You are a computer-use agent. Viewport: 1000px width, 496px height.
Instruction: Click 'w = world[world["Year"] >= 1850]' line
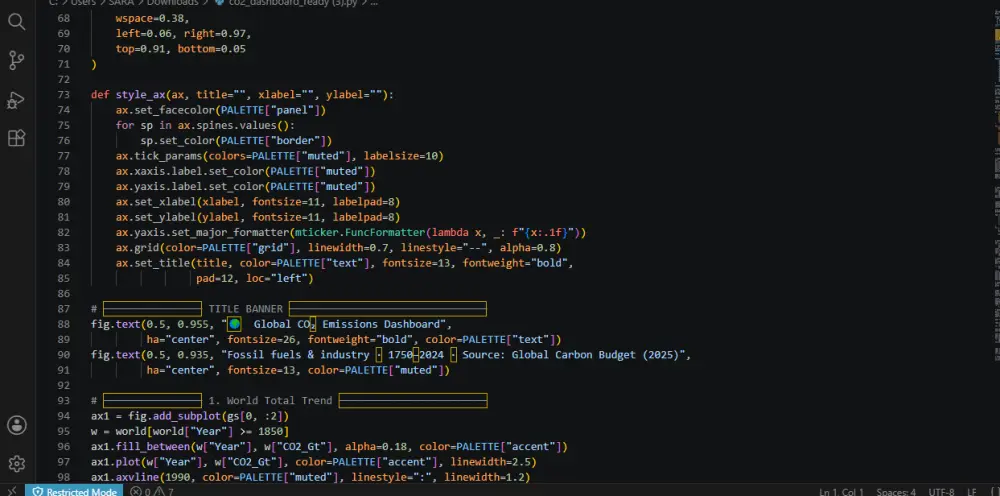189,431
